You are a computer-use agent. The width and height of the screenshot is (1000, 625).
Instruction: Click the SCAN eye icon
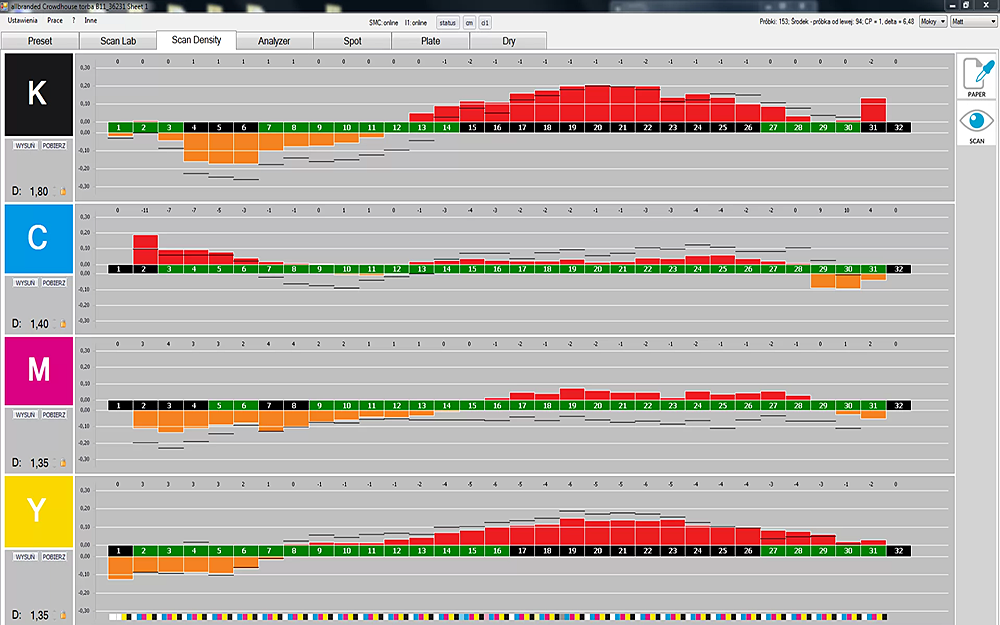pyautogui.click(x=976, y=121)
